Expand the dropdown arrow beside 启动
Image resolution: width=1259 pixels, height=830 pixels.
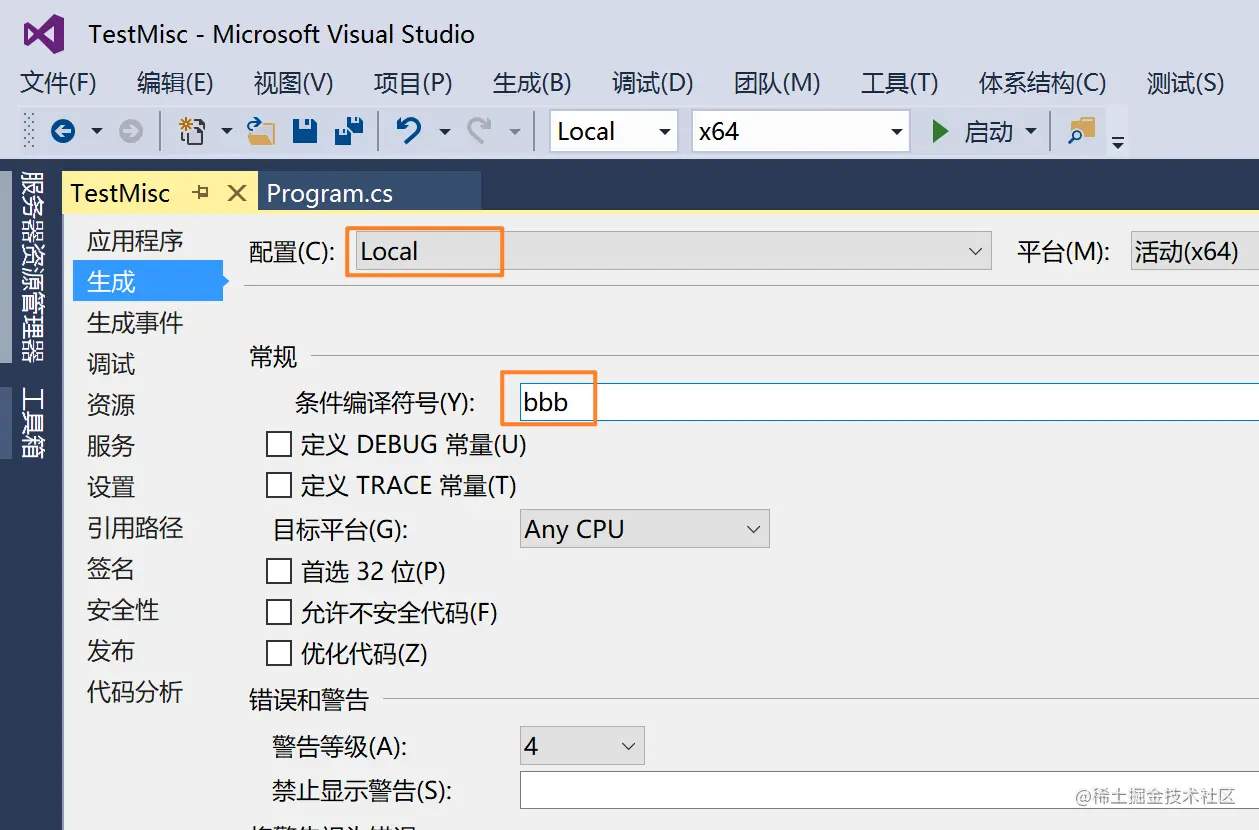pos(1031,131)
